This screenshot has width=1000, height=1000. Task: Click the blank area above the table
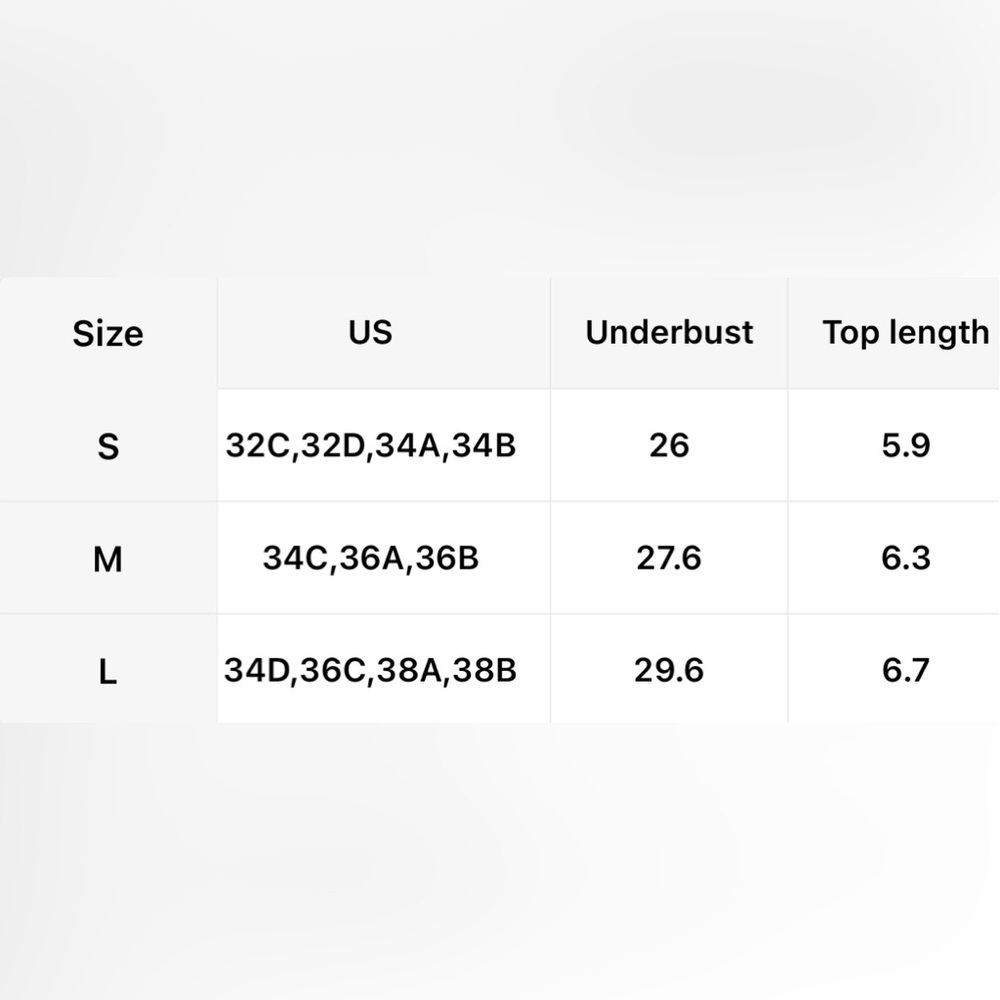(x=500, y=138)
